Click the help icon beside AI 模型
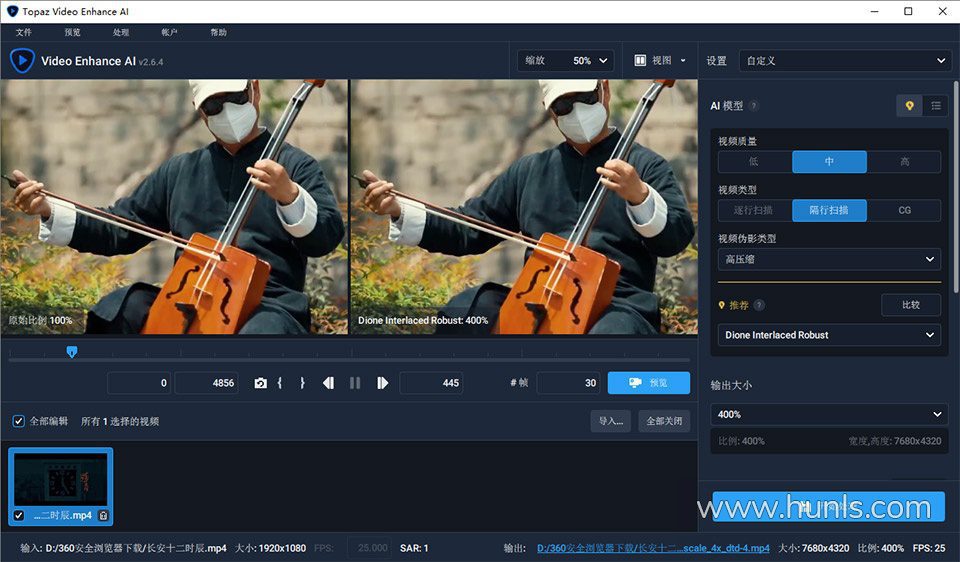 (x=753, y=106)
